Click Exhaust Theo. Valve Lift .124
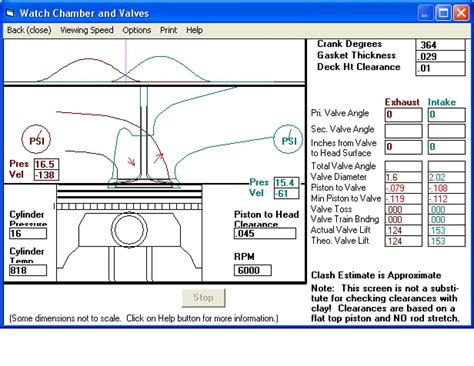474x366 pixels. 403,241
